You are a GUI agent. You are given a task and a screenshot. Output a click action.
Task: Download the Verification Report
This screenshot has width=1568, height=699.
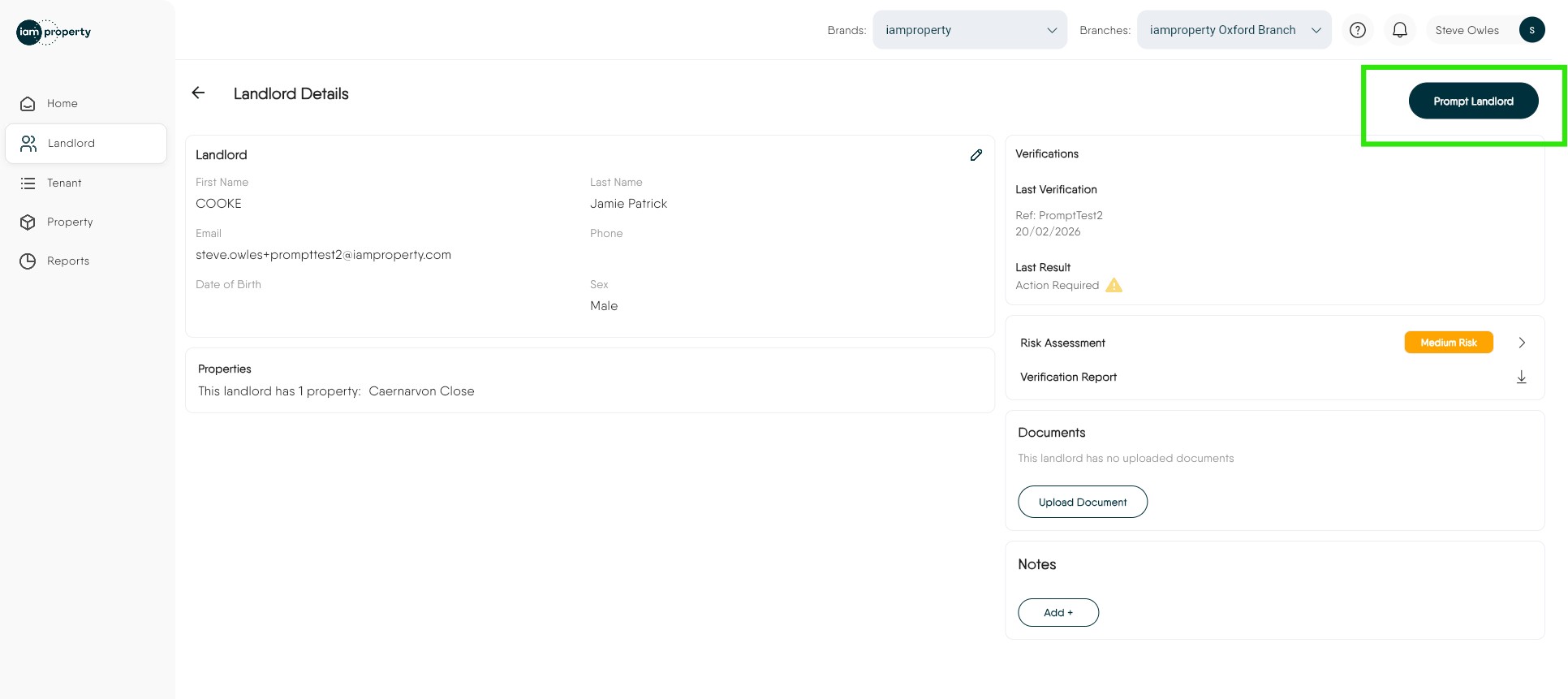[1522, 378]
